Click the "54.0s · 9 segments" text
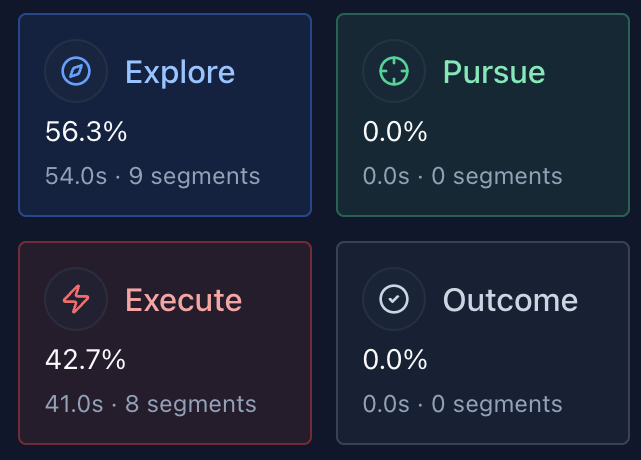Image resolution: width=641 pixels, height=460 pixels. (152, 177)
